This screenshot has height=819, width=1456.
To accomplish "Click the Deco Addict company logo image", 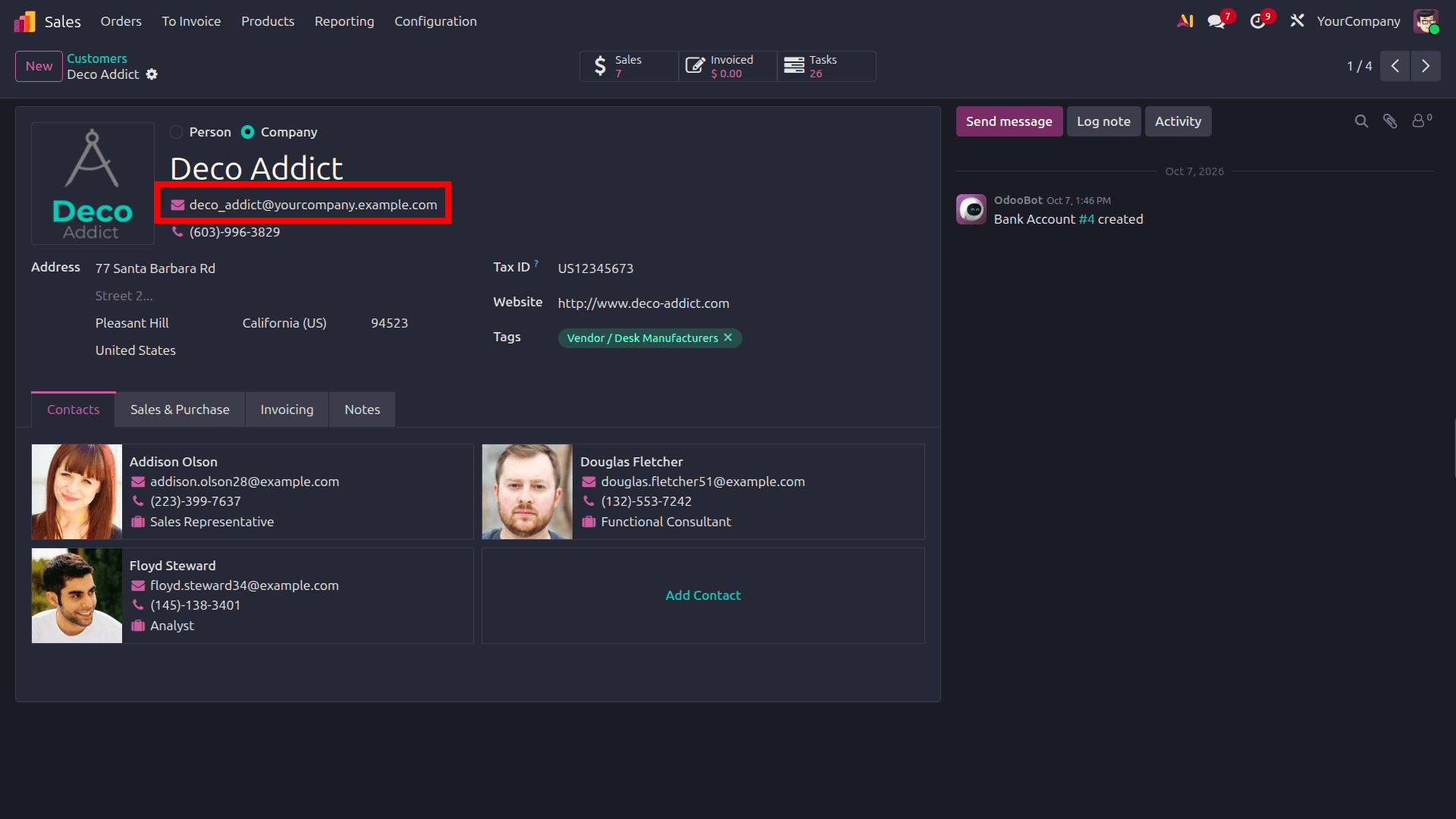I will pos(93,184).
